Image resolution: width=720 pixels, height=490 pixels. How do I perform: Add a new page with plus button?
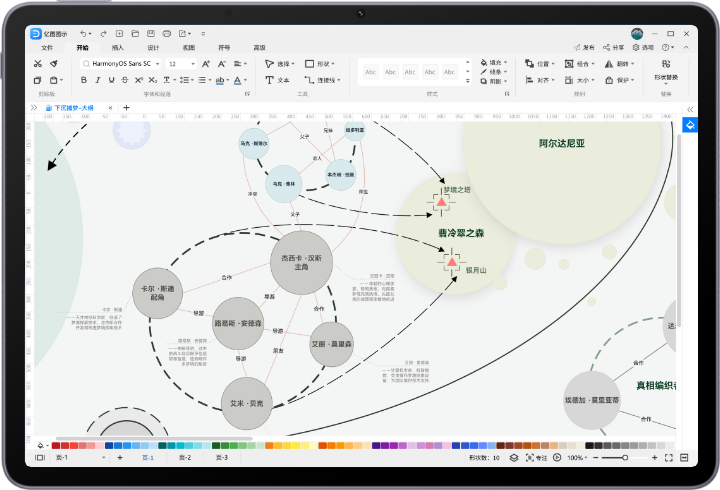[x=120, y=457]
